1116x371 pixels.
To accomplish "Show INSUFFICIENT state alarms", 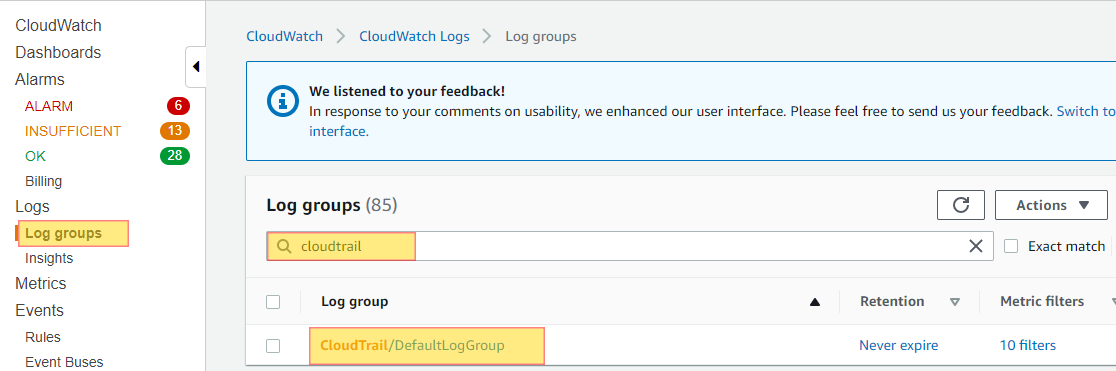I will (73, 131).
